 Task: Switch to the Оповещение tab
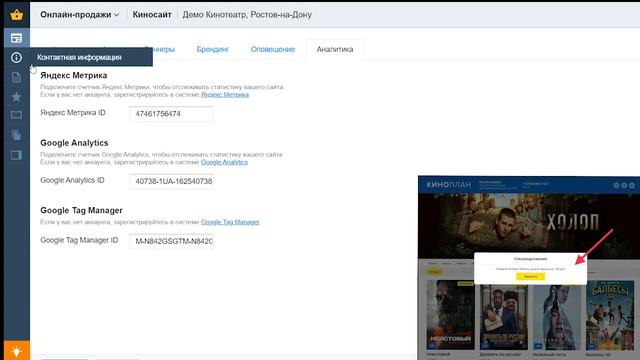click(x=273, y=49)
